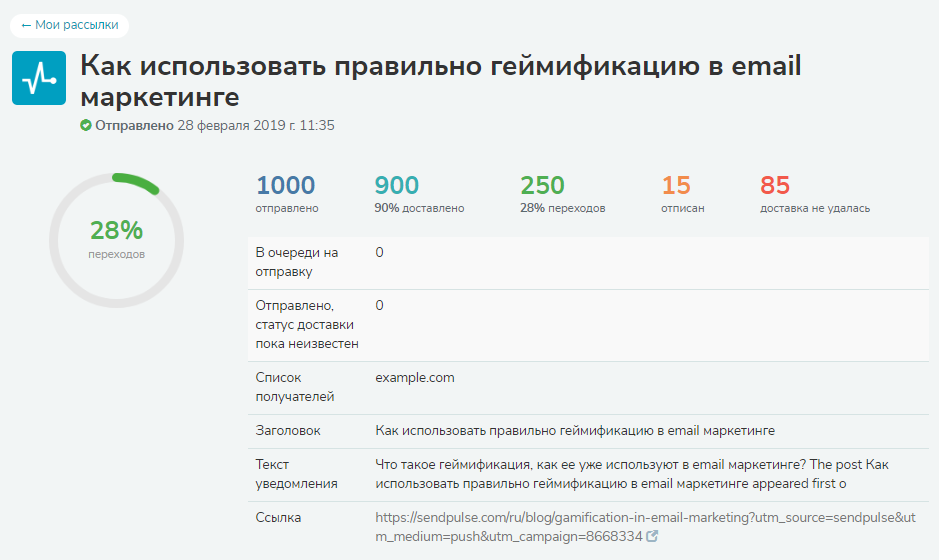This screenshot has height=560, width=939.
Task: Open the sendpulse.com gamification blog link
Action: tap(645, 526)
